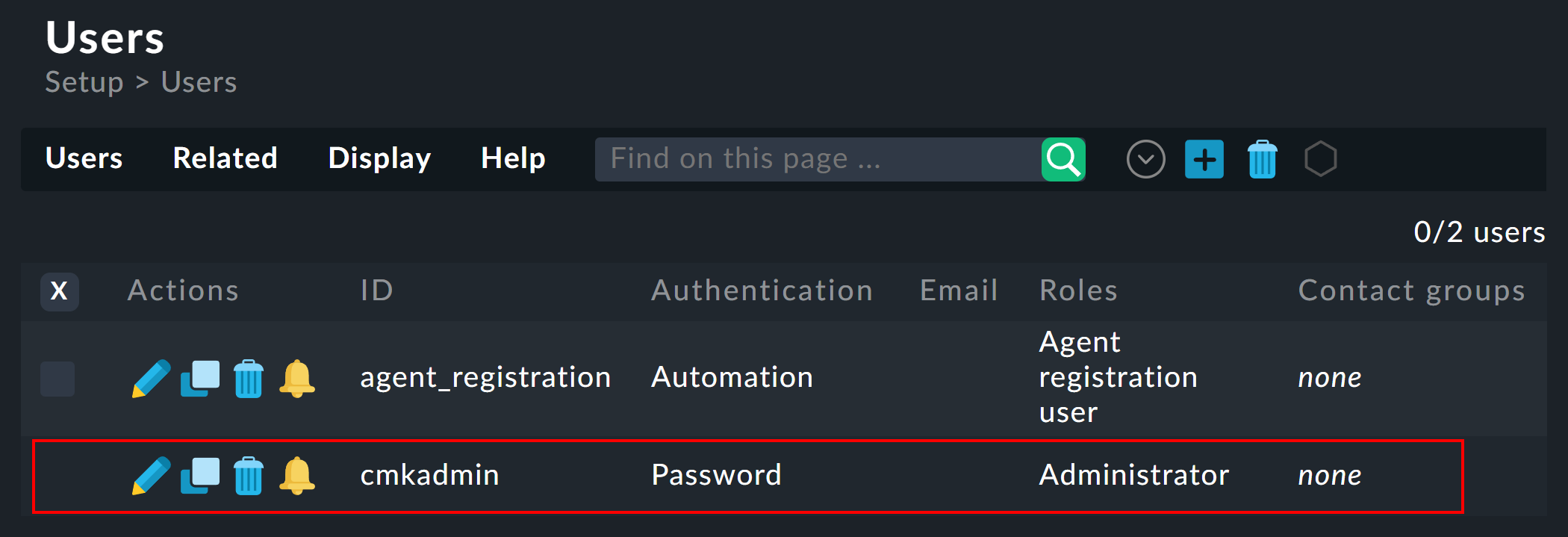Viewport: 1568px width, 537px height.
Task: Open the Users menu
Action: point(84,158)
